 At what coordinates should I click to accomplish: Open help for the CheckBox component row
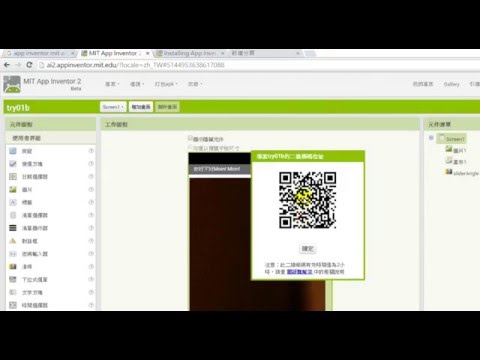pyautogui.click(x=91, y=164)
